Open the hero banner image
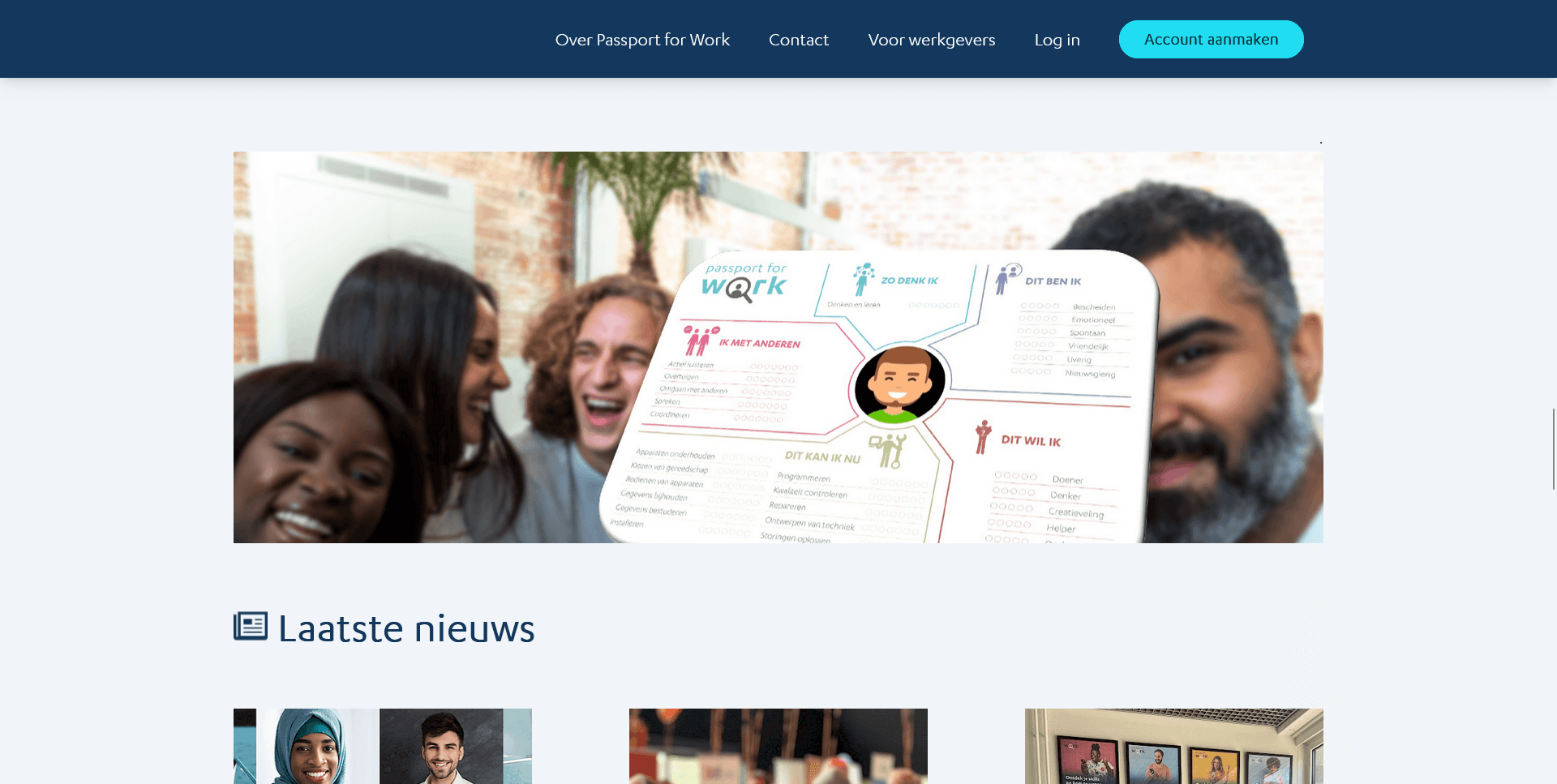 (778, 347)
